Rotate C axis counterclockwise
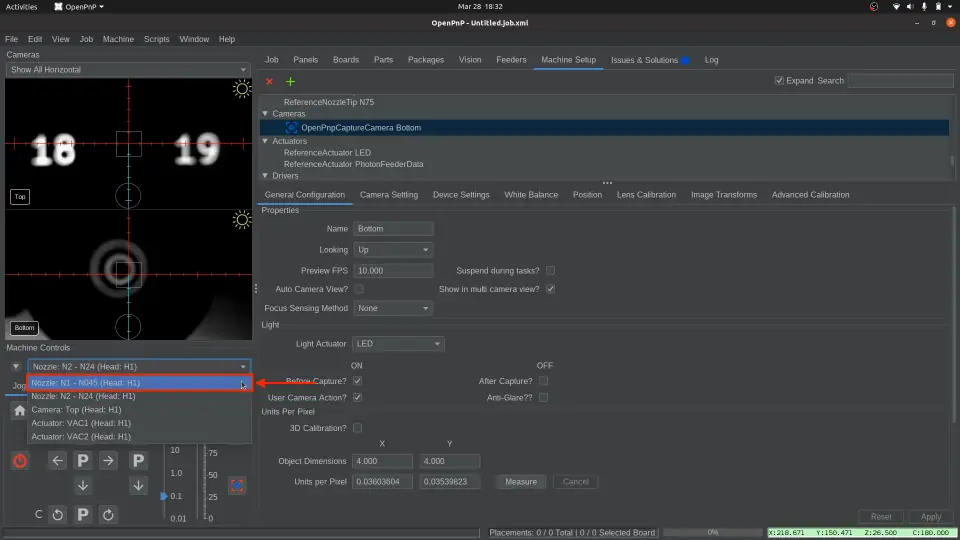 [58, 514]
